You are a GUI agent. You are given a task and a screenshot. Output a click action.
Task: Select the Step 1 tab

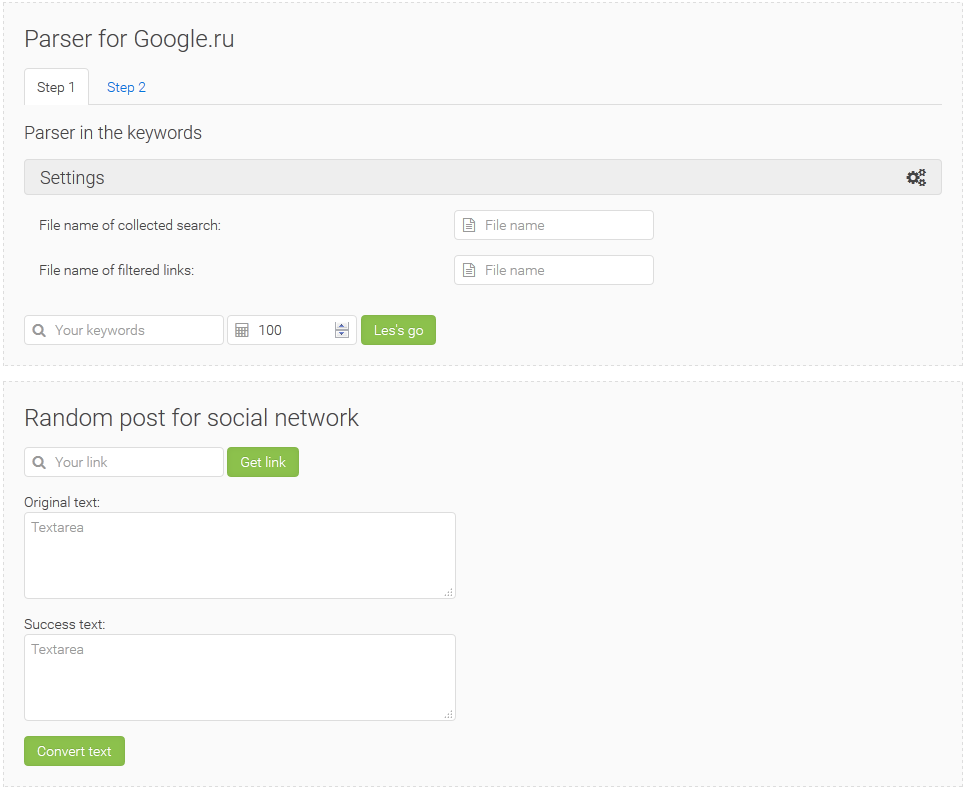(56, 88)
